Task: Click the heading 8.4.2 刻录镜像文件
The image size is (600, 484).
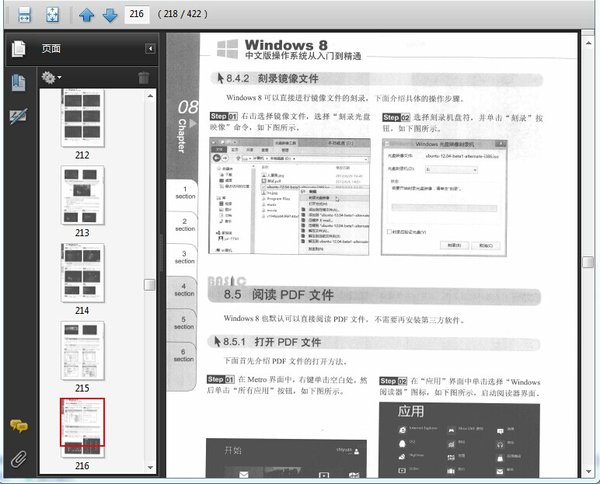Action: tap(272, 78)
